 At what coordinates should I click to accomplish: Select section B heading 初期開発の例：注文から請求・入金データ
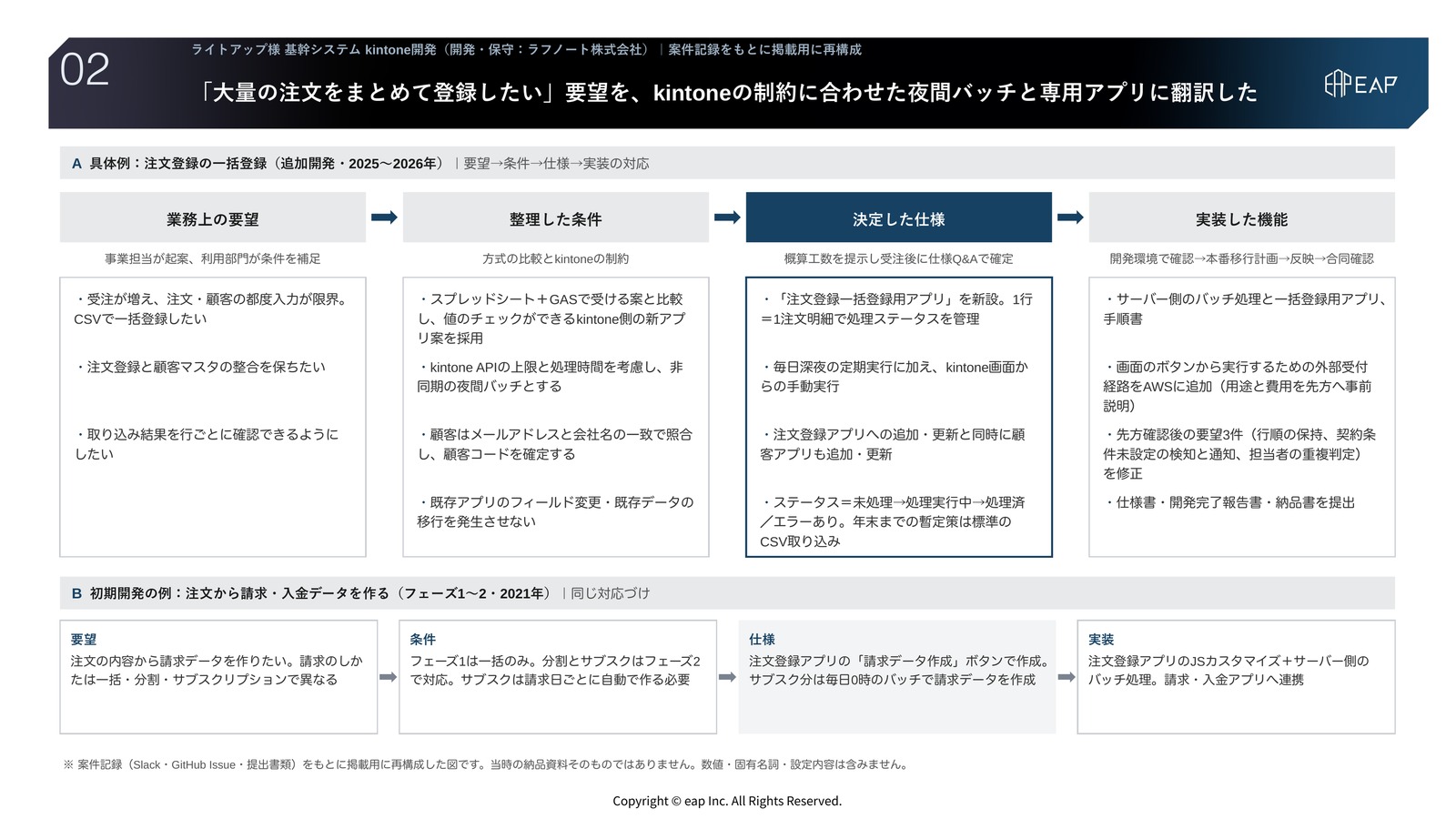tap(320, 593)
